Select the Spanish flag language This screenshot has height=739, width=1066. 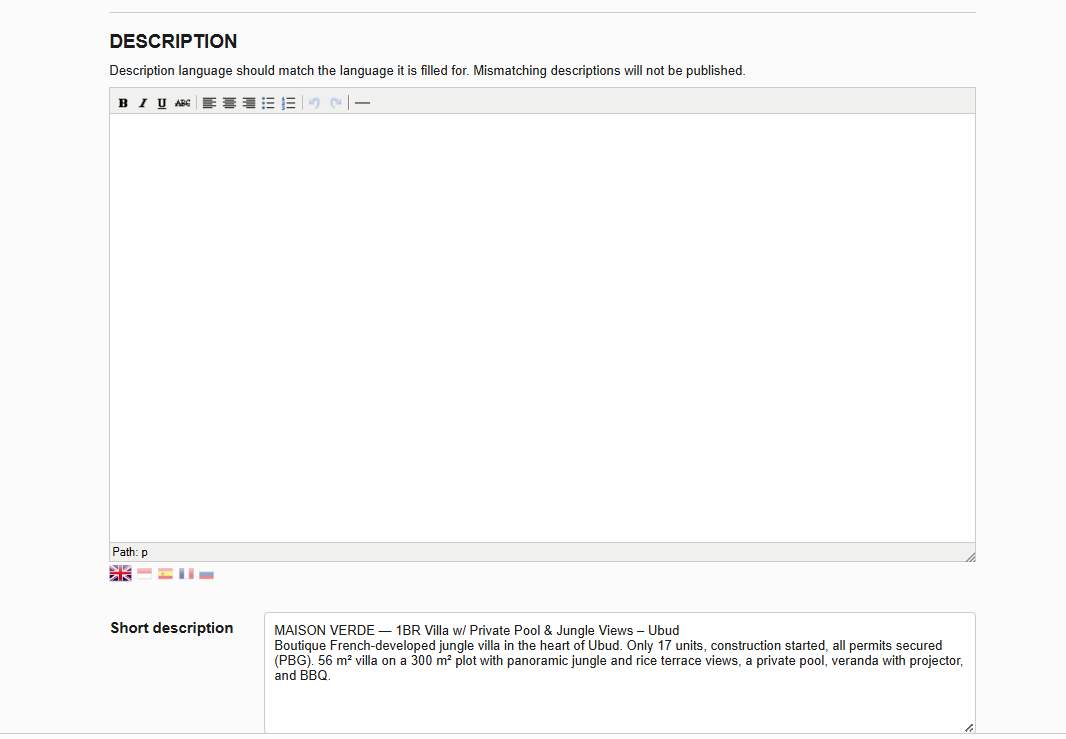point(165,574)
